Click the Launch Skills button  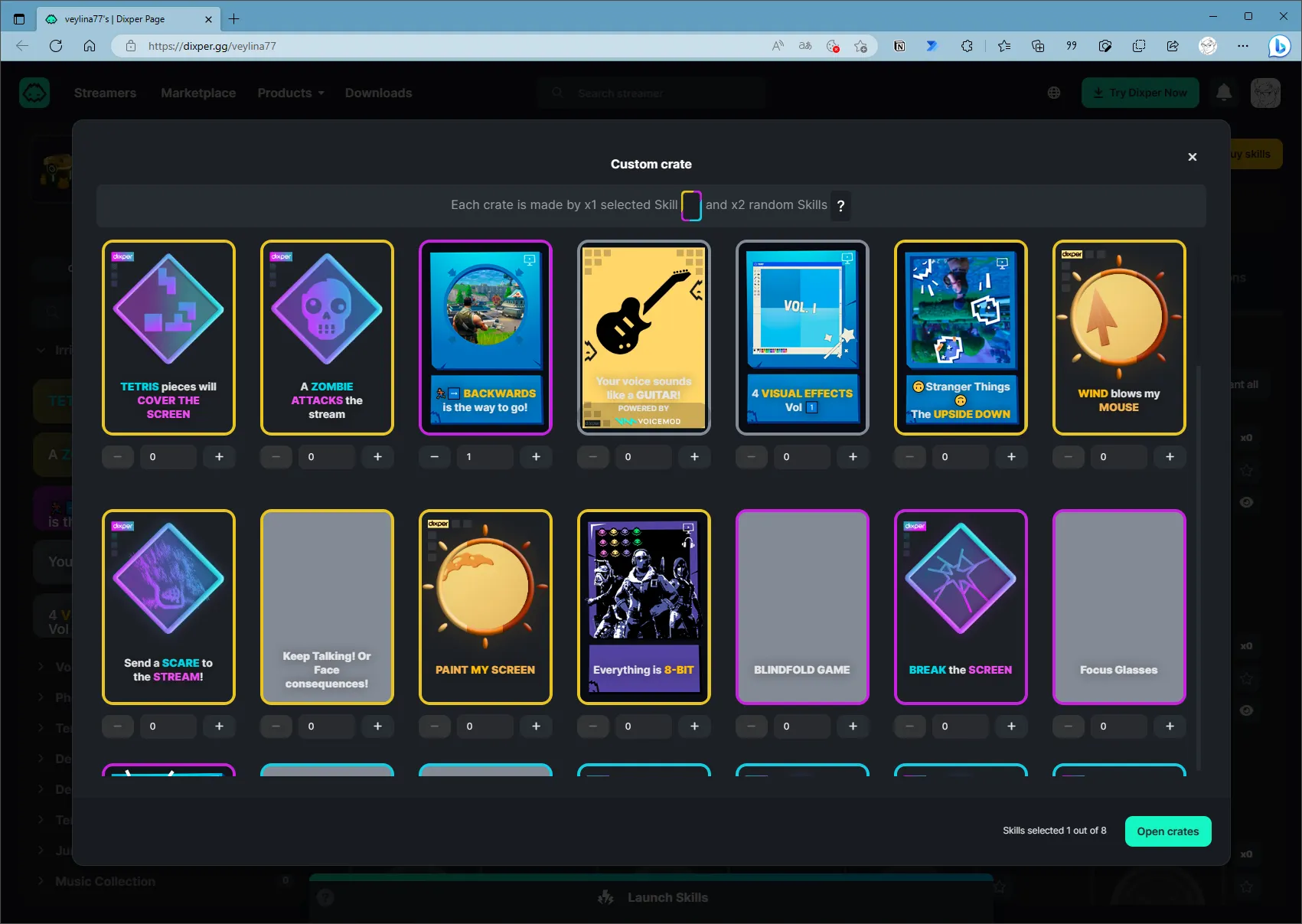tap(652, 897)
